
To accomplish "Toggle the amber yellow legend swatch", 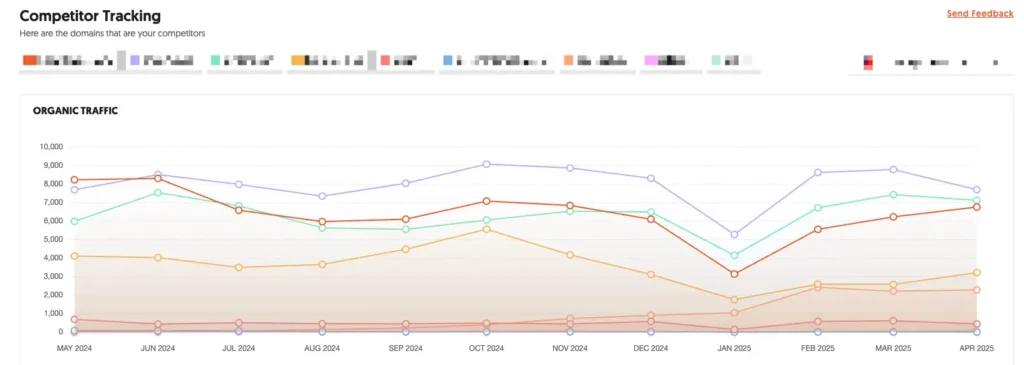I will 298,60.
